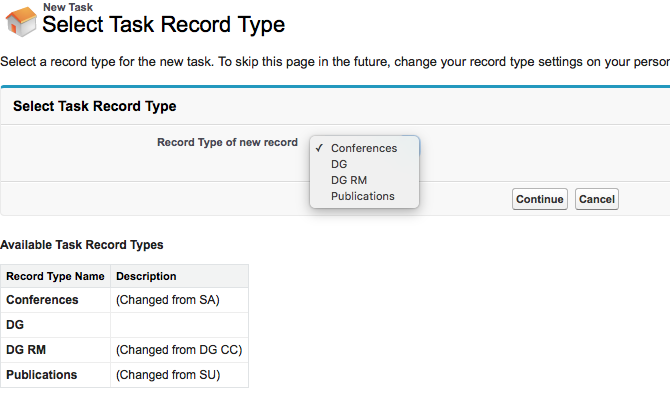This screenshot has width=670, height=416.
Task: Select Publications from the dropdown options
Action: pos(362,196)
